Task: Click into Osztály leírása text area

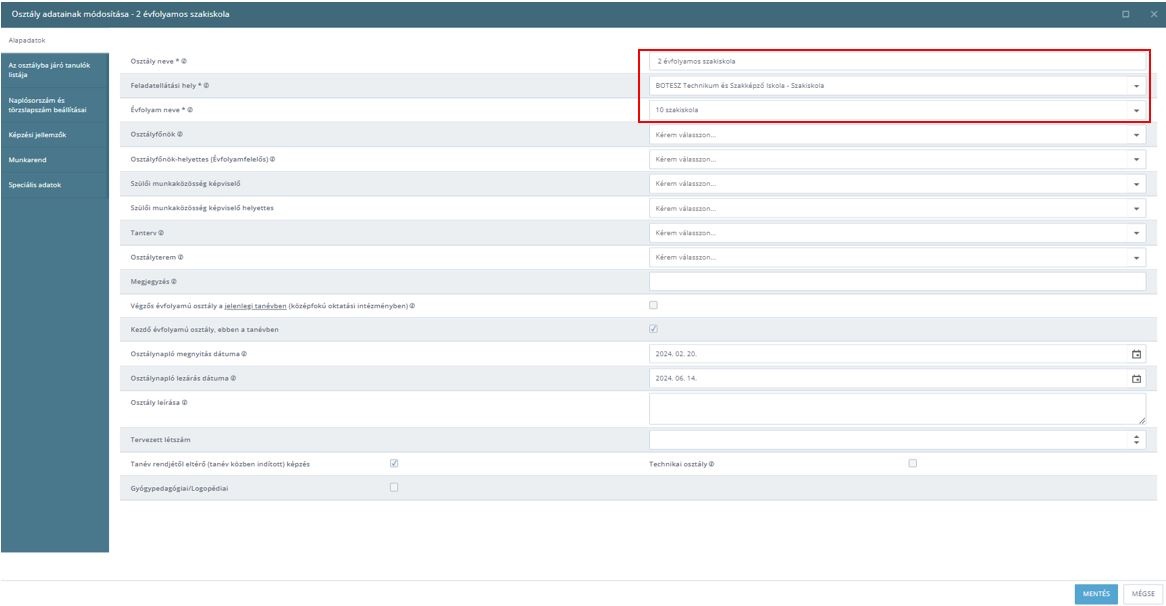Action: [897, 409]
